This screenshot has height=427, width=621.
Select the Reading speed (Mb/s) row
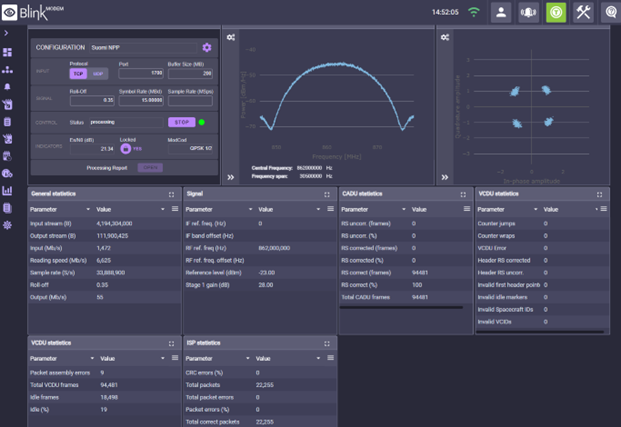[x=105, y=260]
